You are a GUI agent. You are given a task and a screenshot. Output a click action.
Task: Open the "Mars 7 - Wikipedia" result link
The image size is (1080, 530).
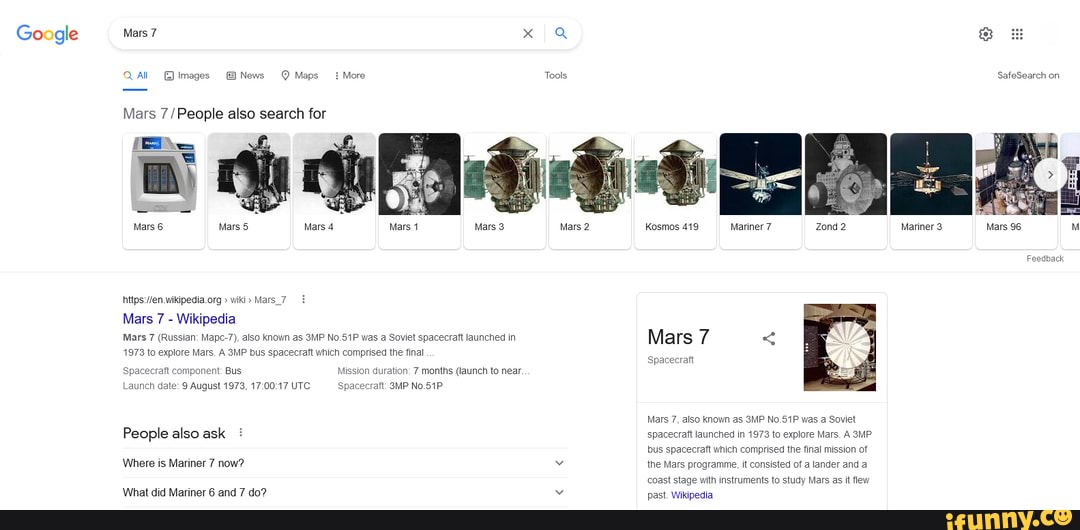179,319
